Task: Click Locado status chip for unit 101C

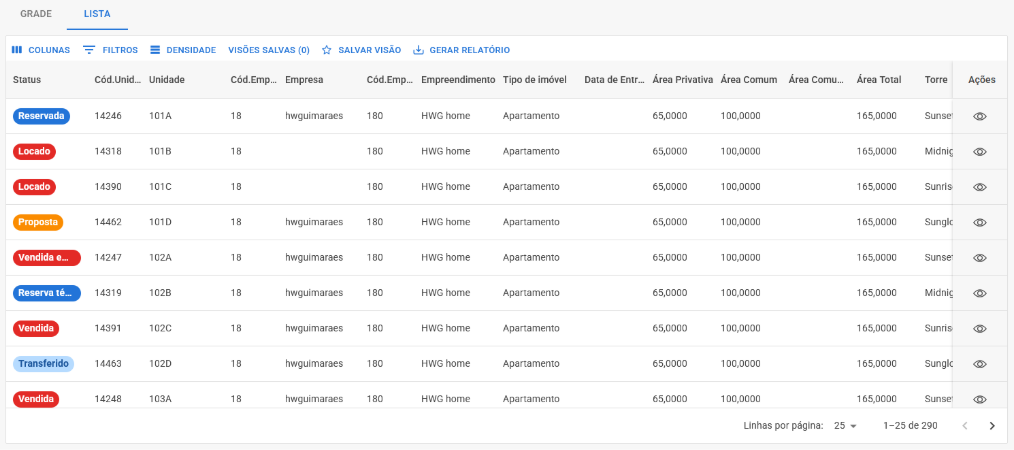Action: [x=34, y=187]
